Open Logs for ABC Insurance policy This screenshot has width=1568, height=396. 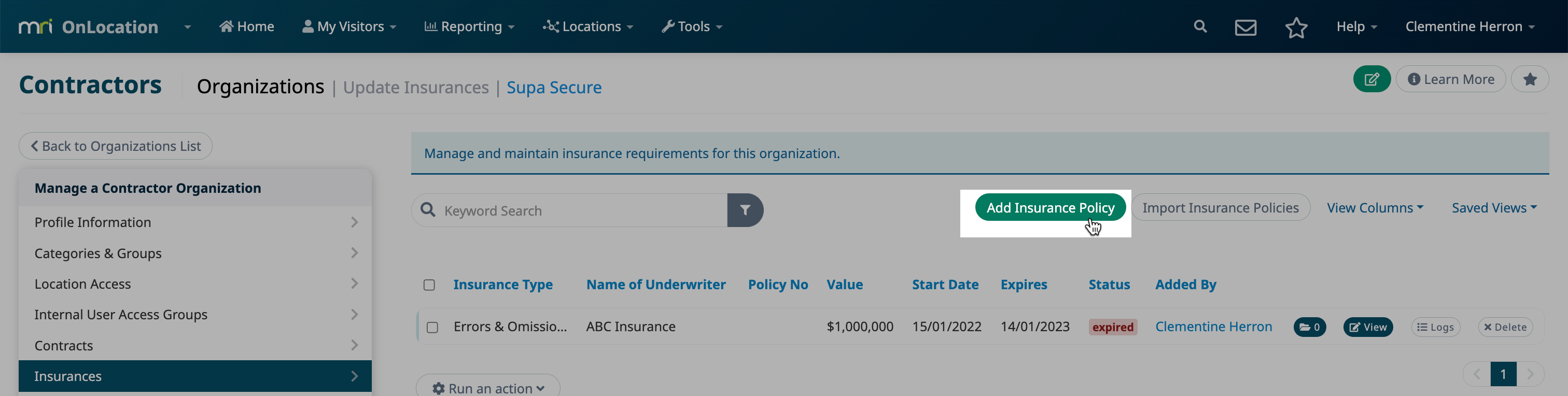tap(1435, 327)
